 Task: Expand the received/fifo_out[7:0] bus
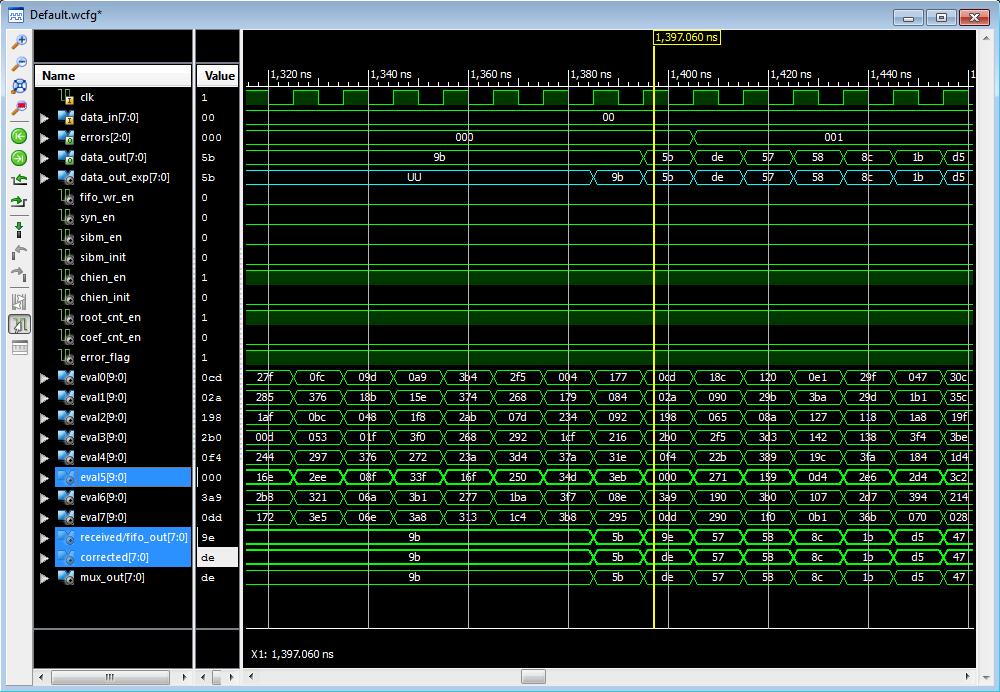(x=44, y=538)
